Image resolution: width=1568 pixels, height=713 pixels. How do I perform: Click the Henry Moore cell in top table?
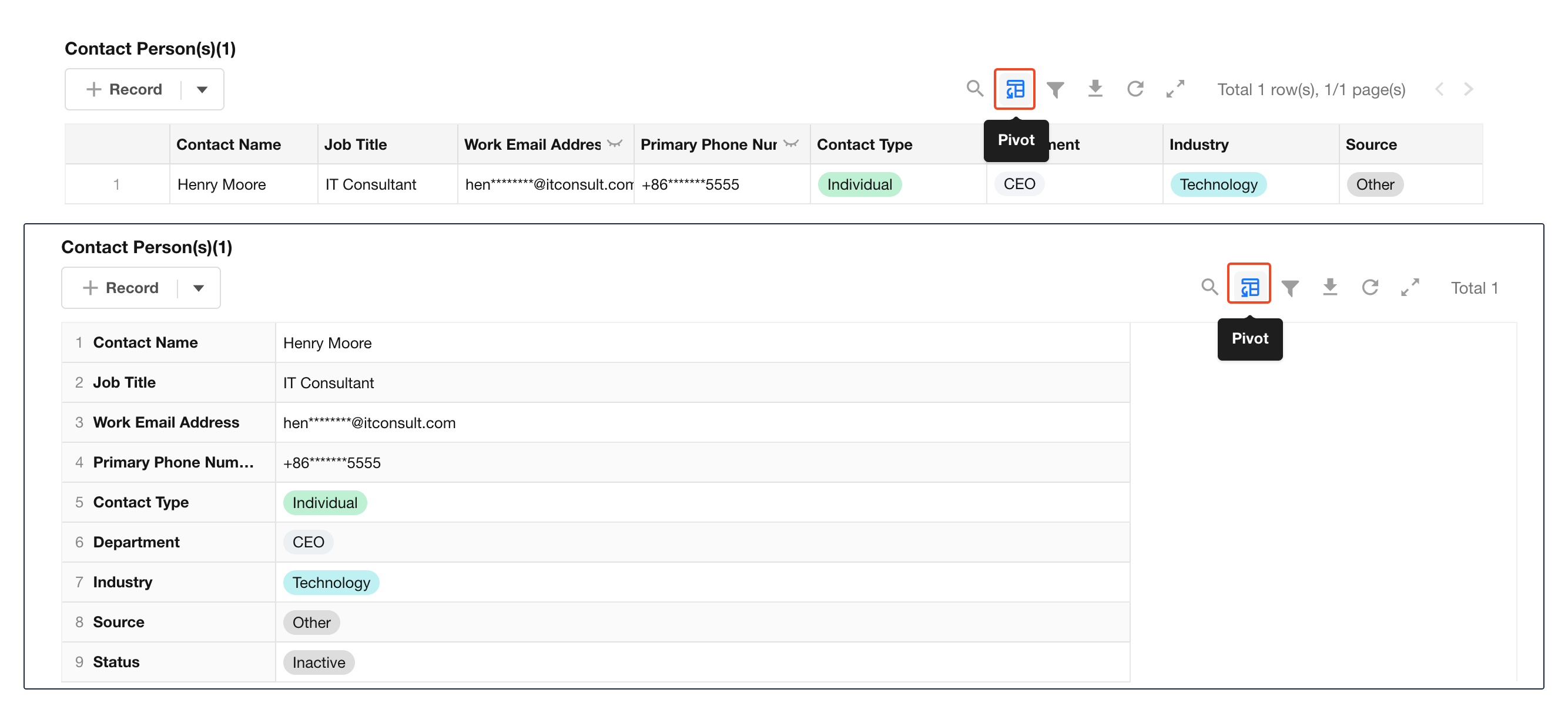click(x=222, y=184)
